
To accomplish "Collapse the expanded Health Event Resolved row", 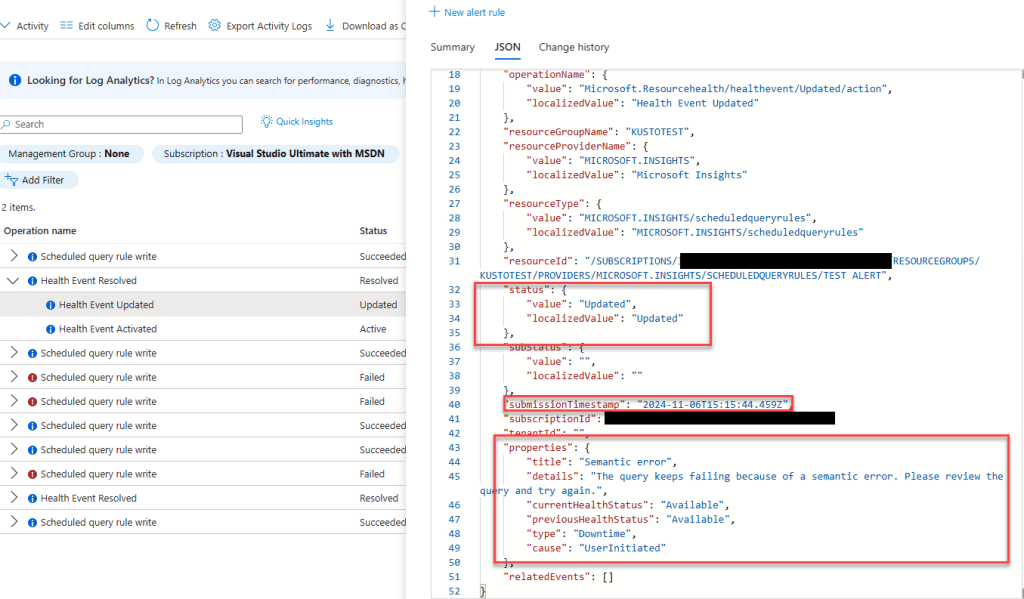I will (x=13, y=281).
